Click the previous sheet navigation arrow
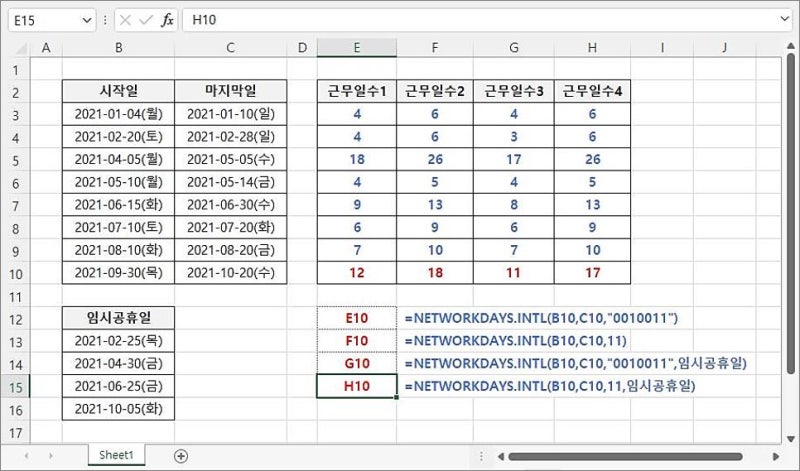This screenshot has height=471, width=800. pyautogui.click(x=26, y=456)
